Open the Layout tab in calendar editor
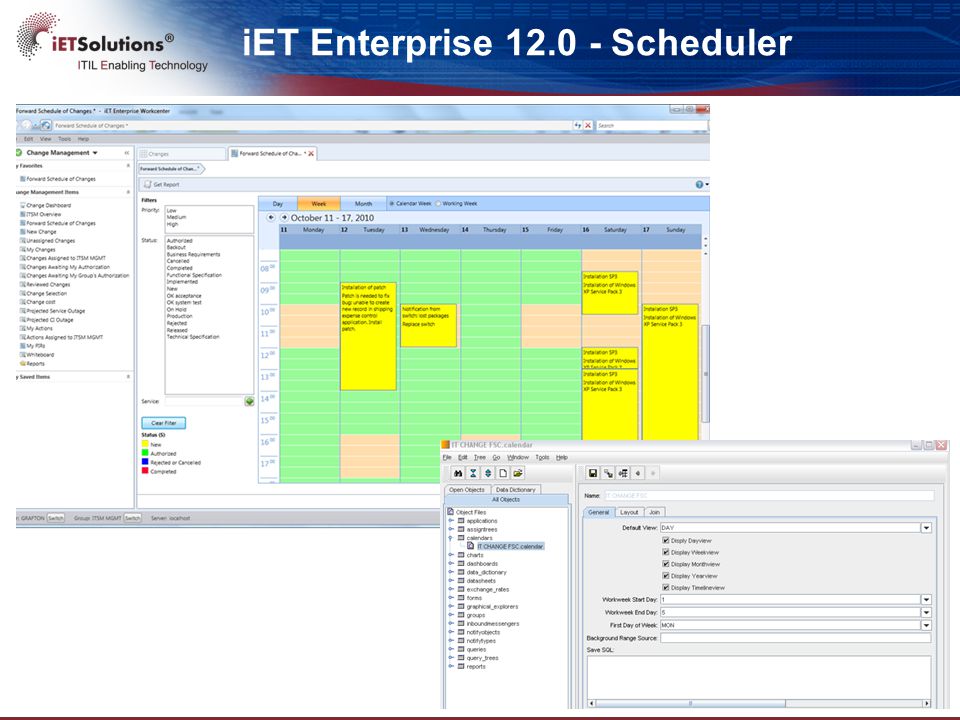This screenshot has height=720, width=960. [629, 512]
